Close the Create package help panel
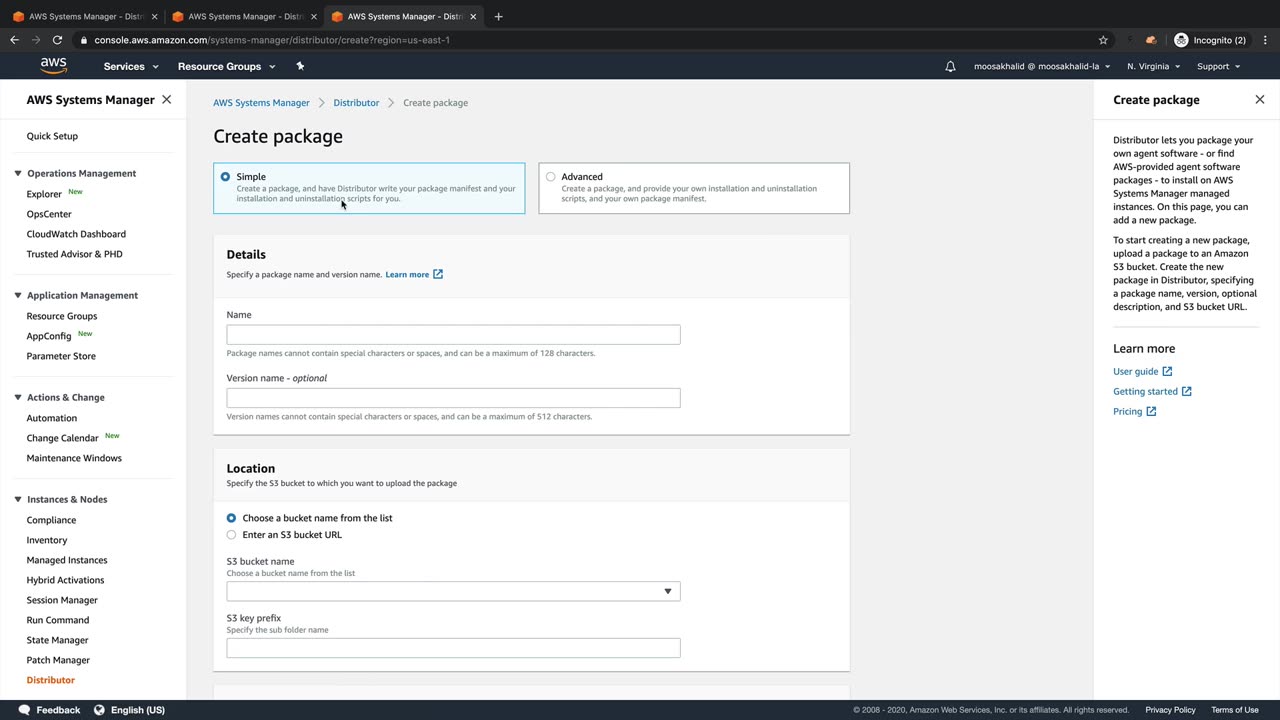1280x720 pixels. [1259, 100]
